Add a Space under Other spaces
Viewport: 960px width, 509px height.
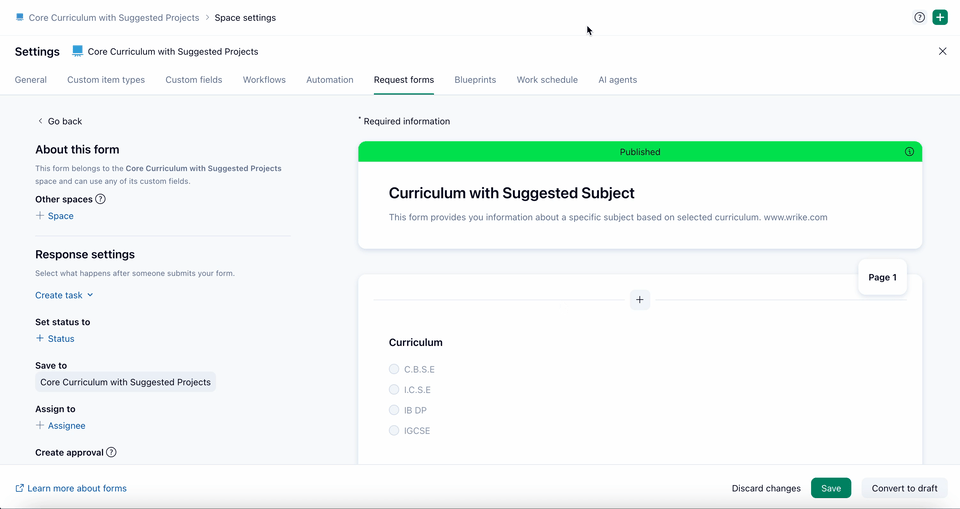point(54,216)
